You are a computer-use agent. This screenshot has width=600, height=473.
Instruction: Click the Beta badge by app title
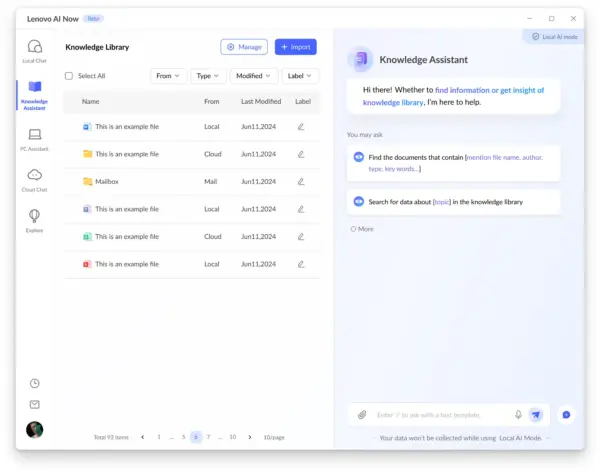(93, 18)
